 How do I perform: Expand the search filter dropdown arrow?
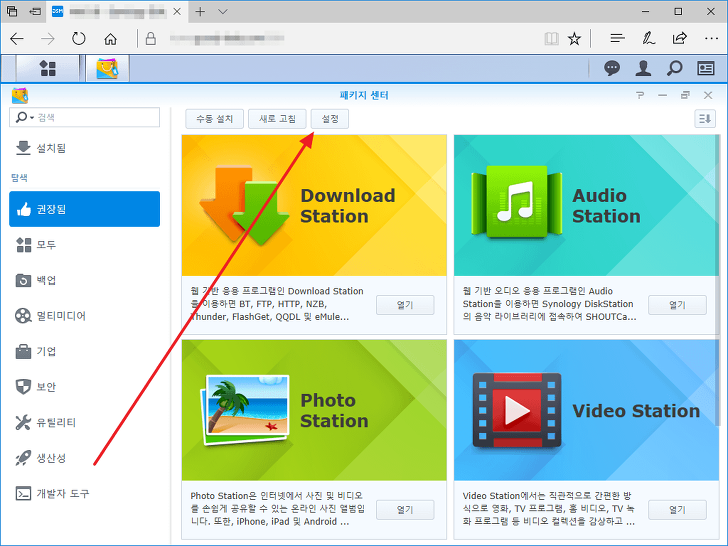(32, 118)
